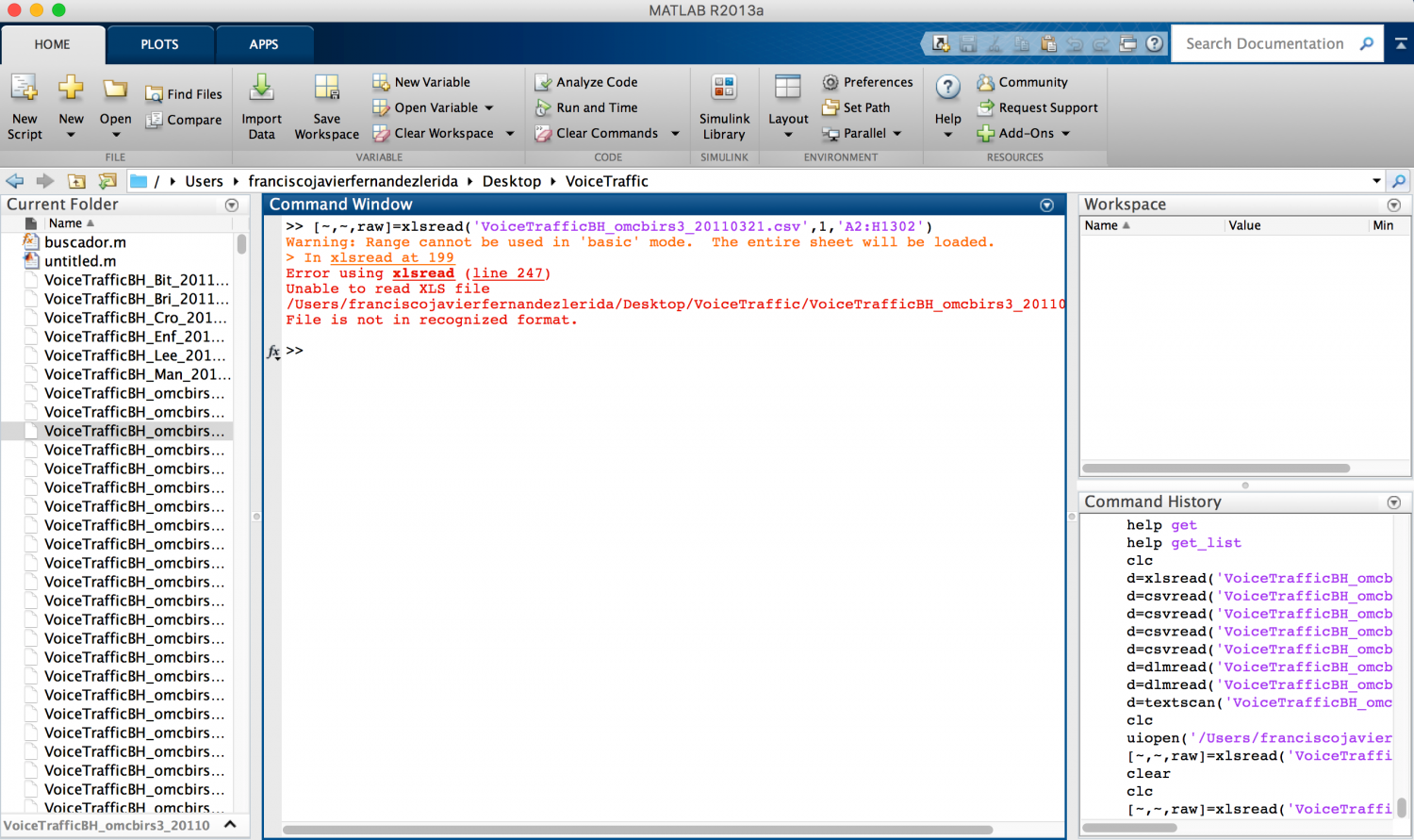Click the fx function browser icon
This screenshot has width=1414, height=840.
pos(273,352)
